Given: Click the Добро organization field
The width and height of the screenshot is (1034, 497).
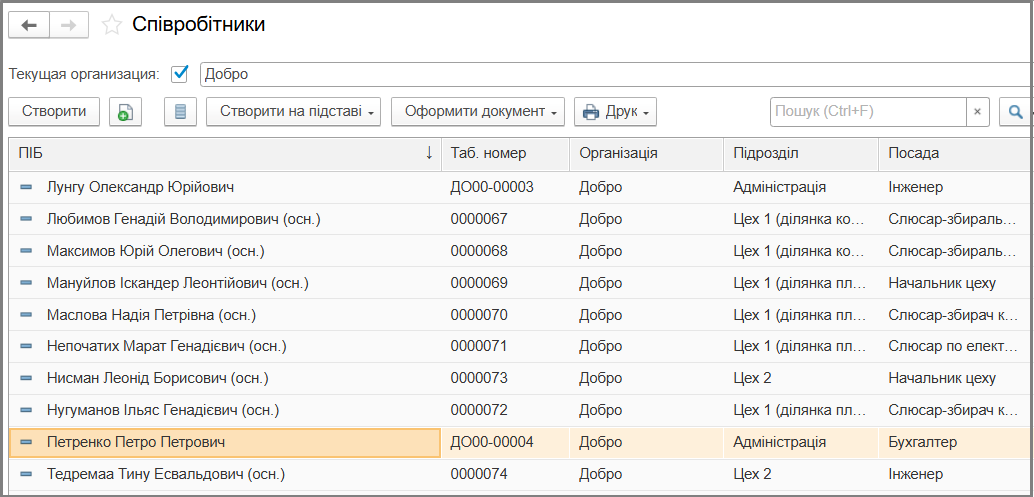Looking at the screenshot, I should (x=616, y=74).
